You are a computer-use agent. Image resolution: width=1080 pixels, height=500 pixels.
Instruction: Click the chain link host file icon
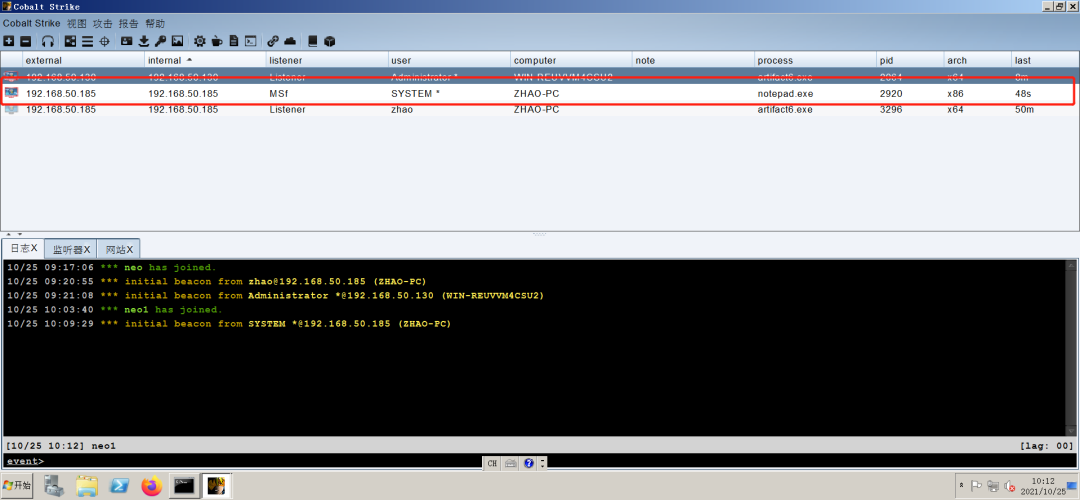(x=273, y=41)
